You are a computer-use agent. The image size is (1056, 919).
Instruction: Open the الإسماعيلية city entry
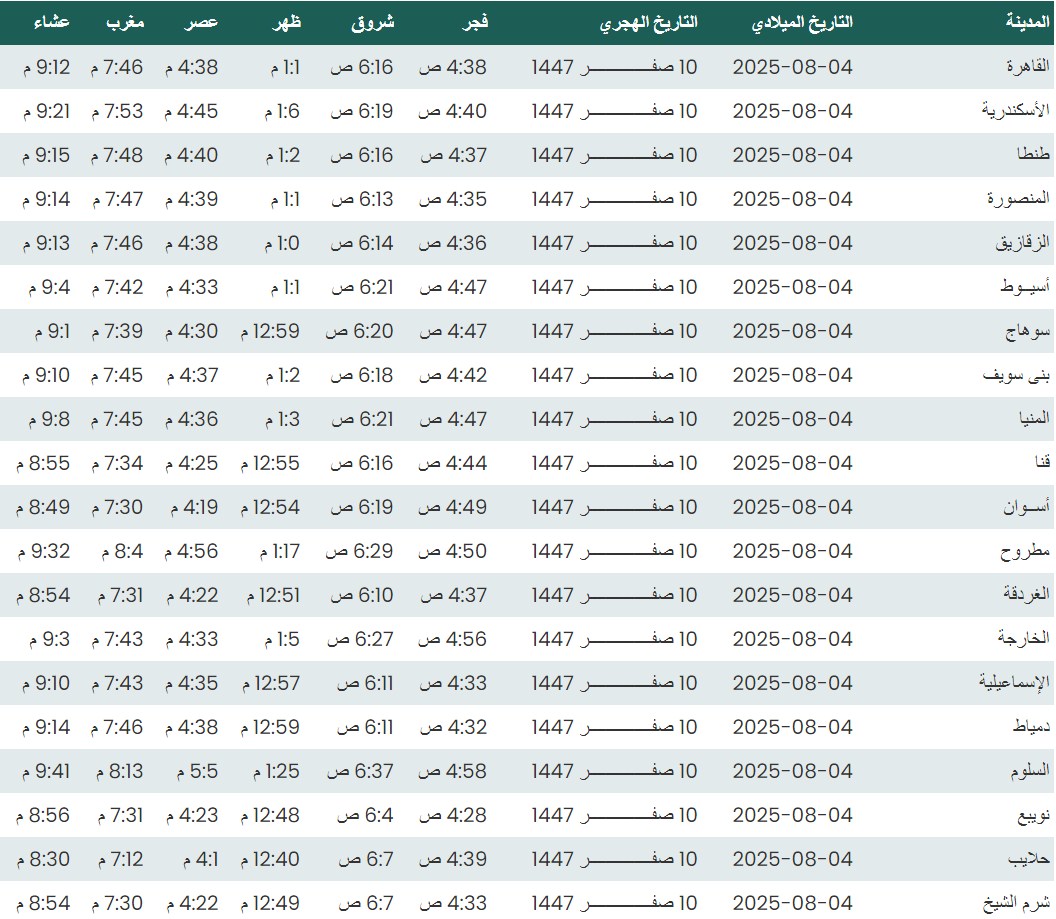1014,683
